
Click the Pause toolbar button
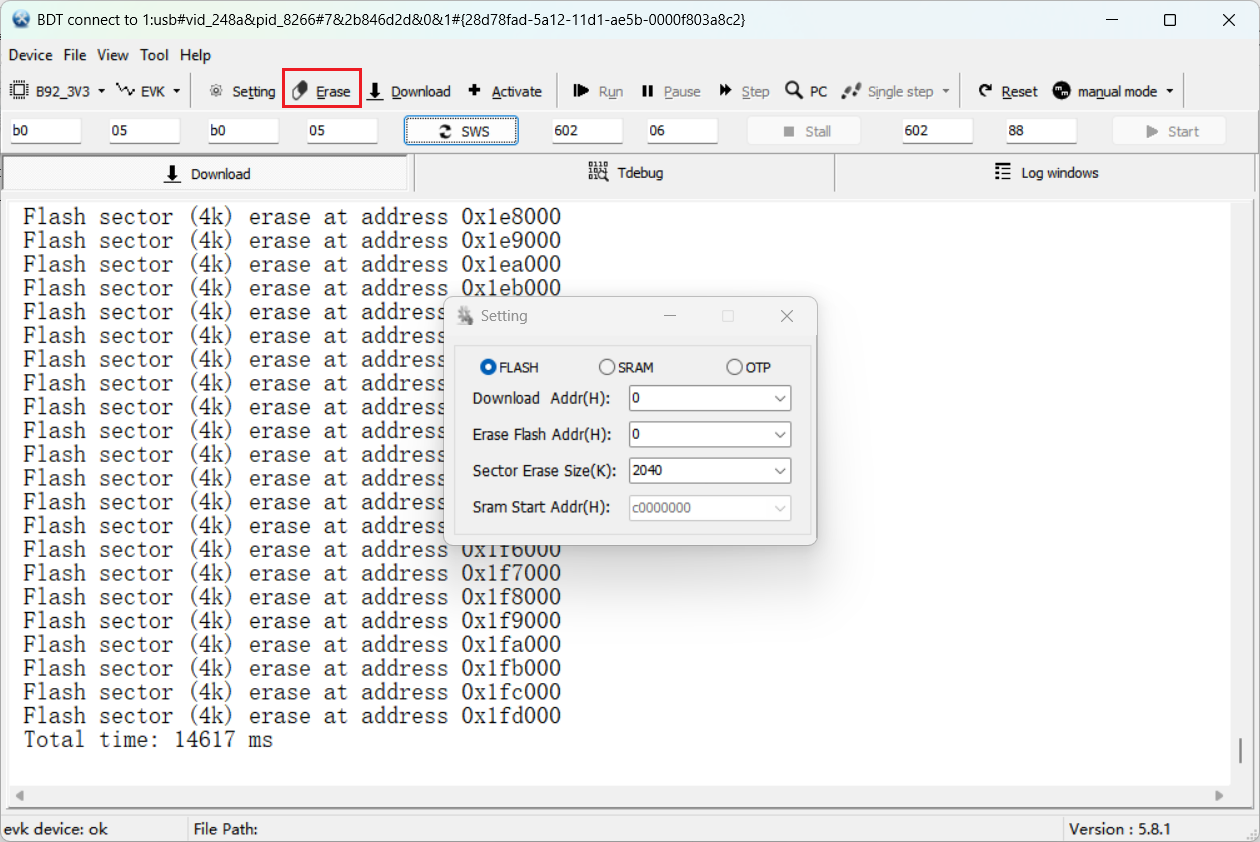[x=671, y=91]
